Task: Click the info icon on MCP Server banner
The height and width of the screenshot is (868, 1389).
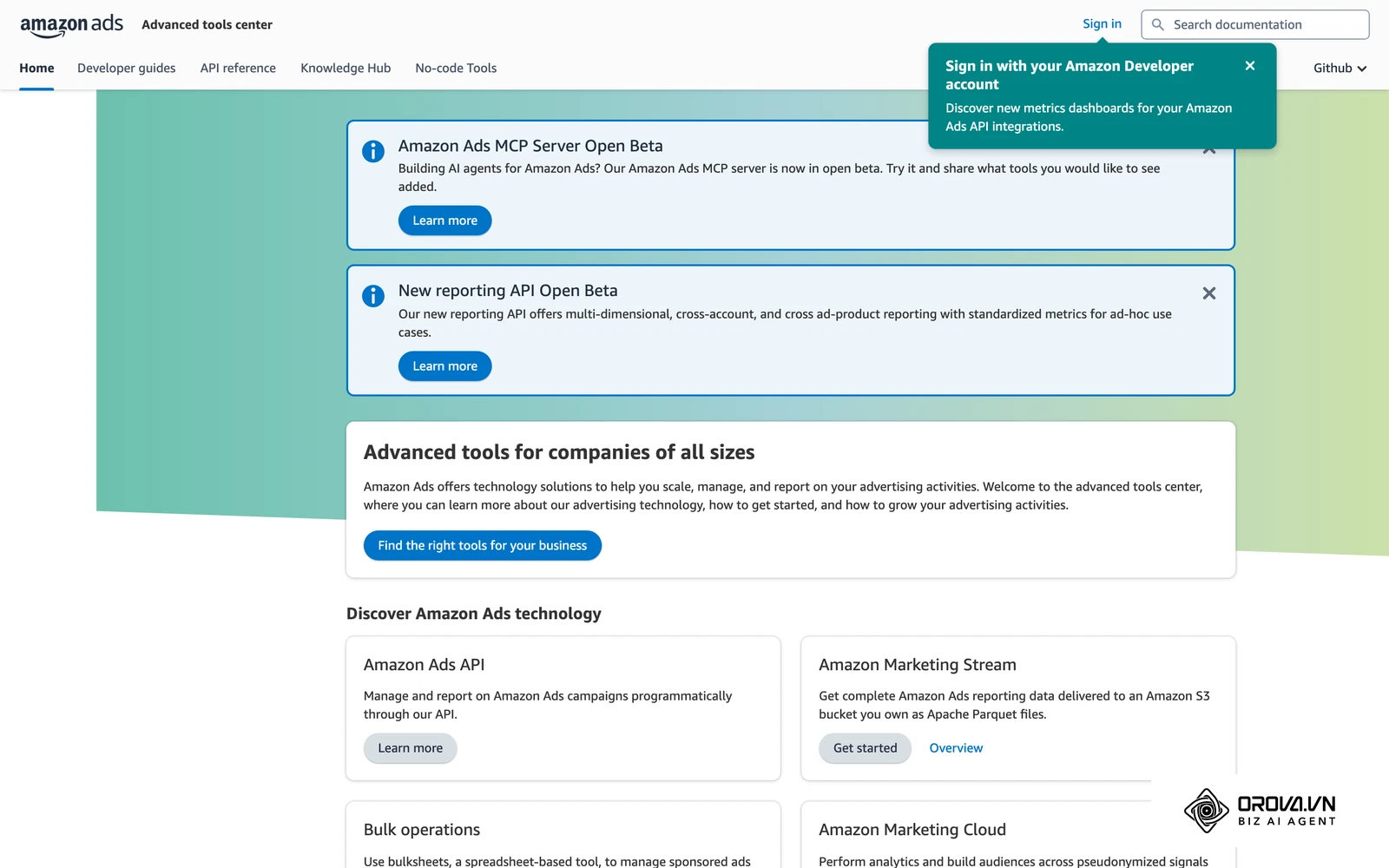Action: click(373, 151)
